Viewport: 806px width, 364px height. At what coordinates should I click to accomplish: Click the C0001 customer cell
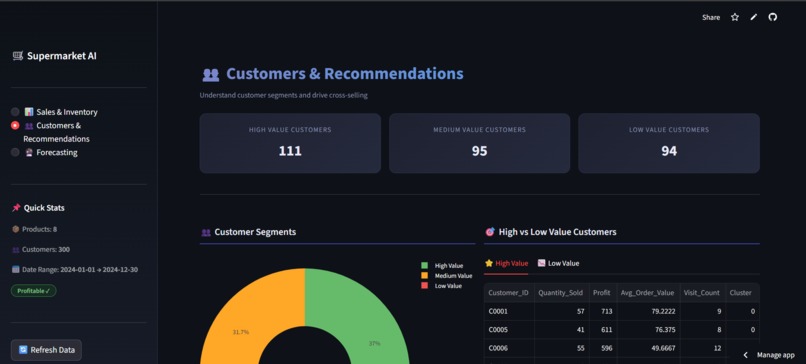[509, 311]
